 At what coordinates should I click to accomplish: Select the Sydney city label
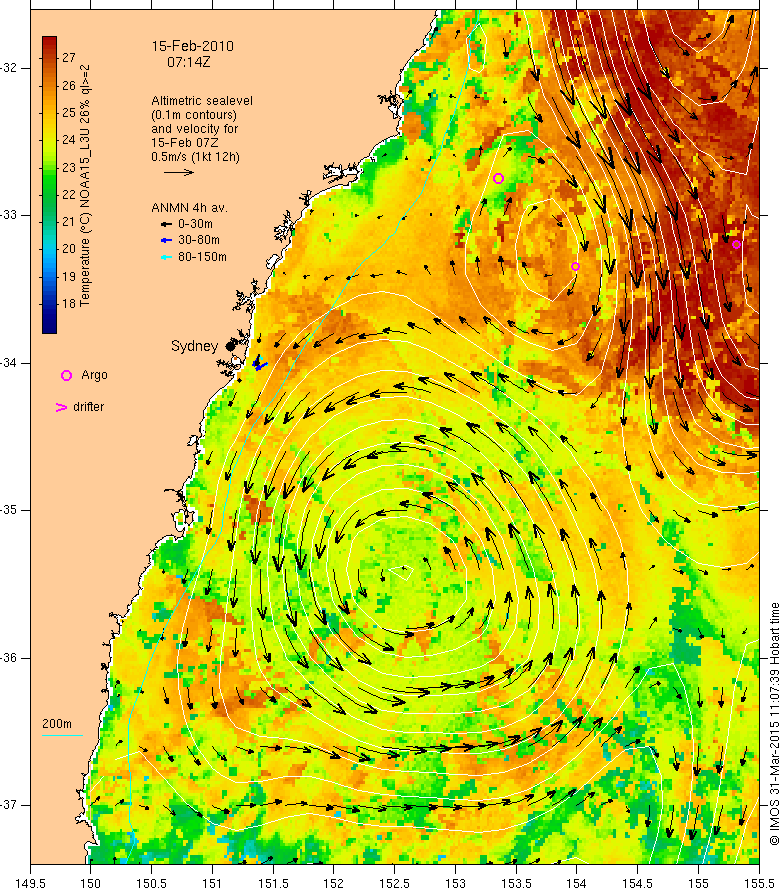tap(194, 346)
